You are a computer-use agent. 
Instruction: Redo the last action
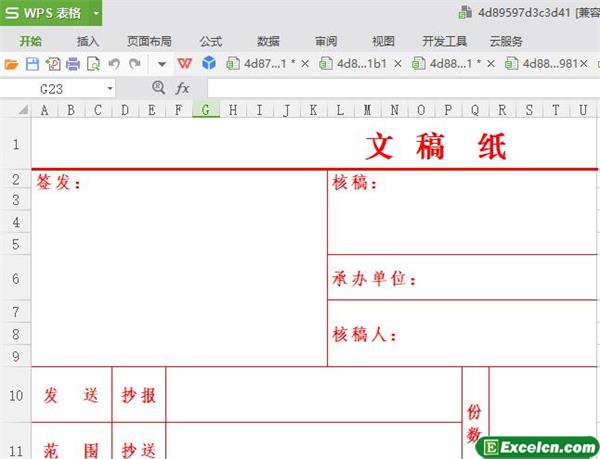[135, 64]
